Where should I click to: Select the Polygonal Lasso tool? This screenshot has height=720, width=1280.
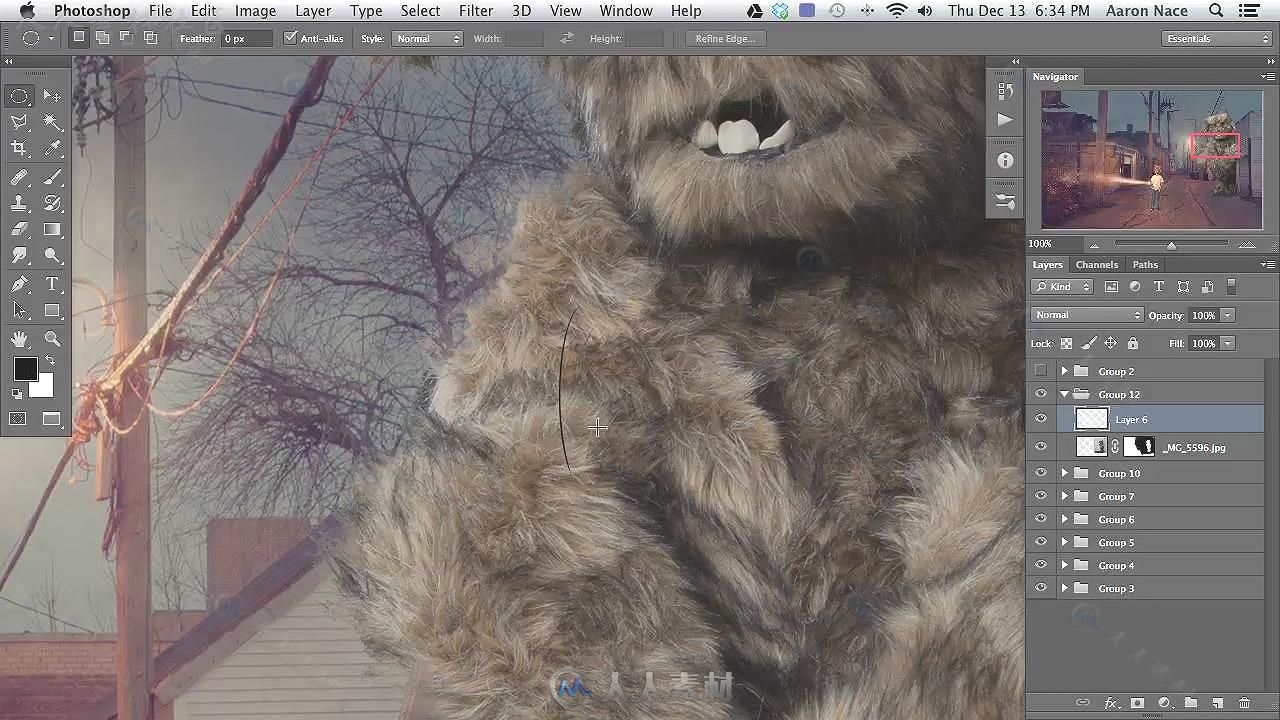[19, 122]
